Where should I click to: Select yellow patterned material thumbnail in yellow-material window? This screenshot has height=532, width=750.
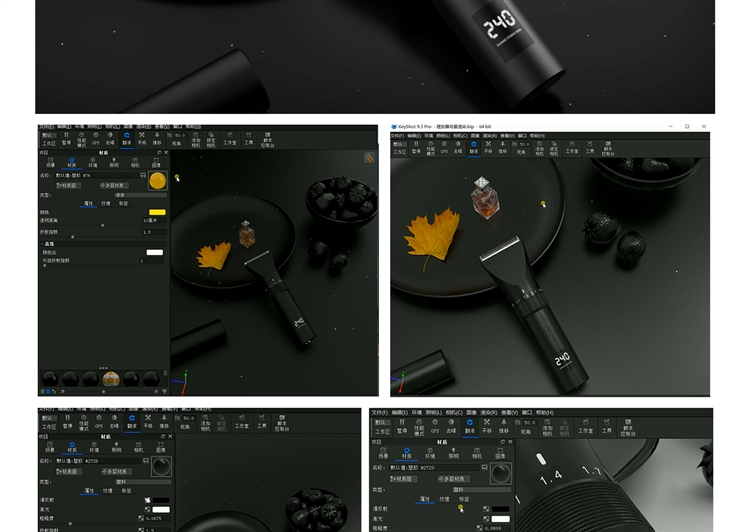pyautogui.click(x=111, y=378)
